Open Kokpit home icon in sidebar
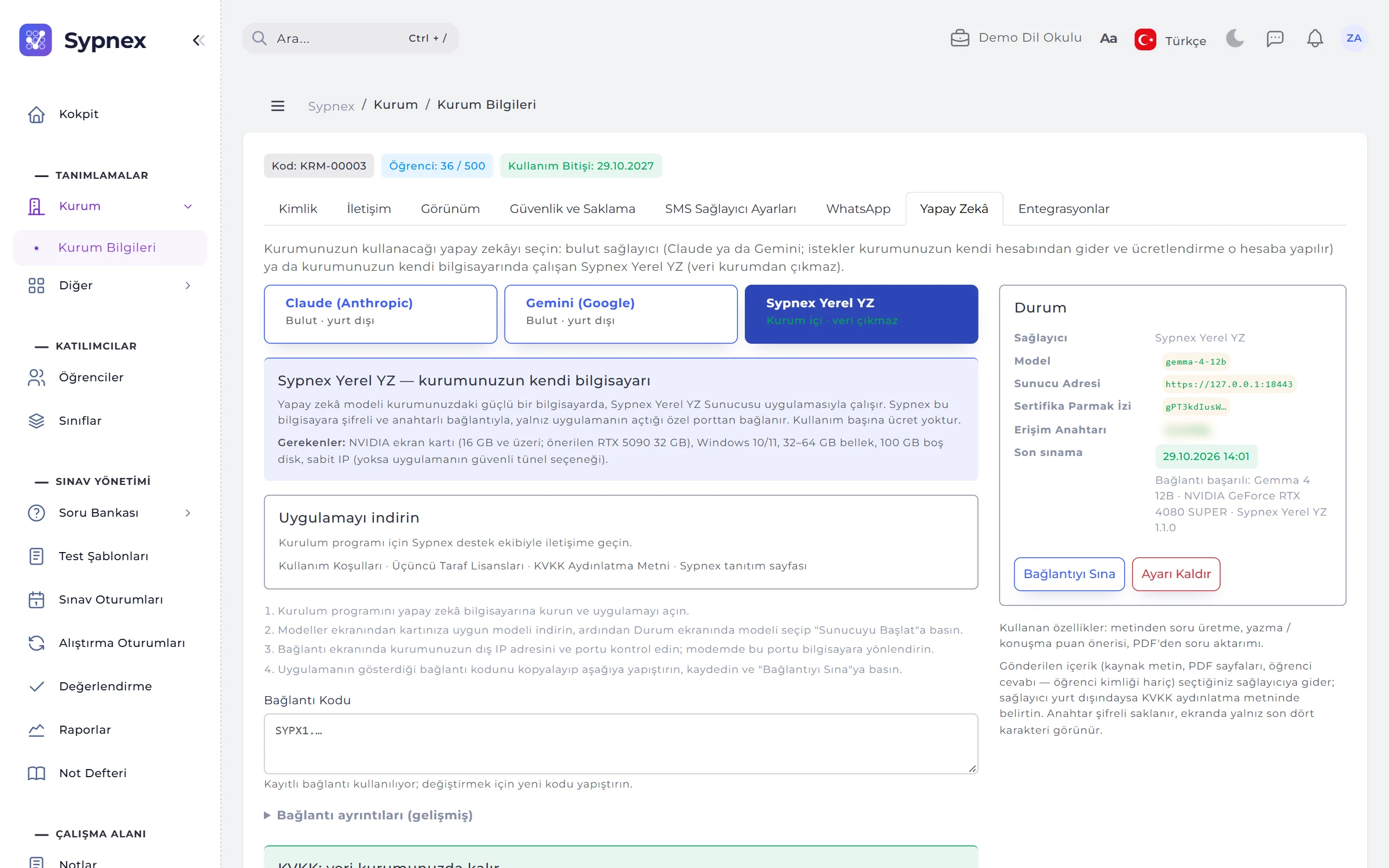This screenshot has height=868, width=1389. [x=36, y=114]
